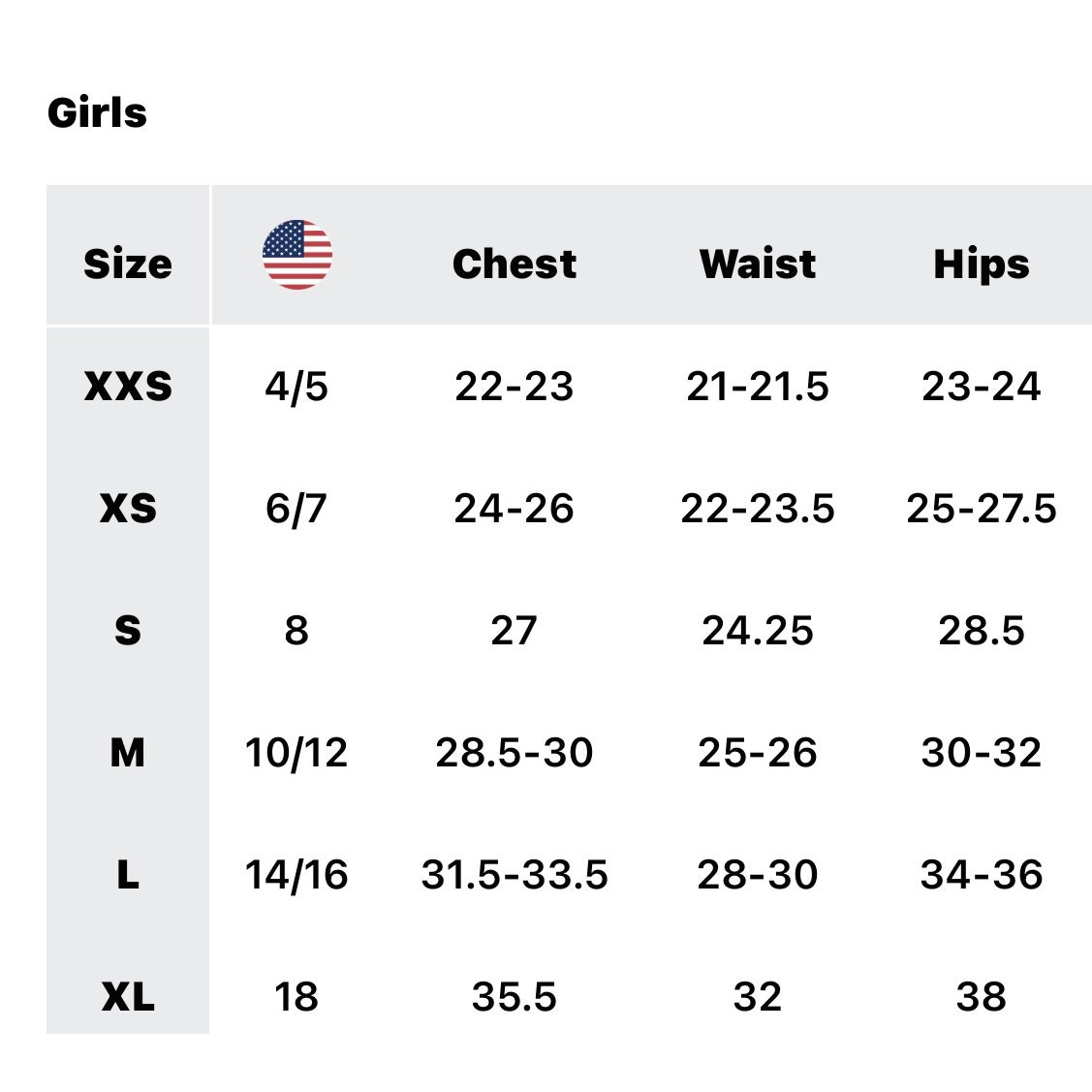Click the 4/5 US size cell

296,387
